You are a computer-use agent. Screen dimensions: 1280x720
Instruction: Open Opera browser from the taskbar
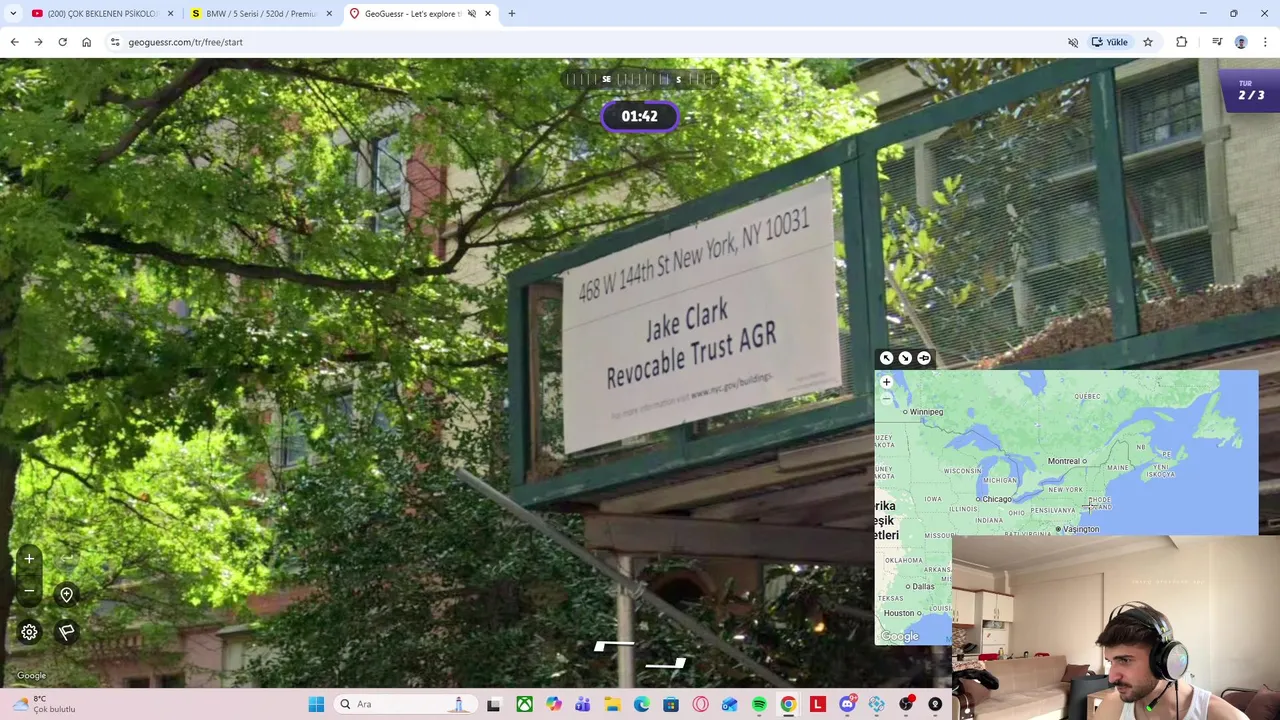coord(700,704)
